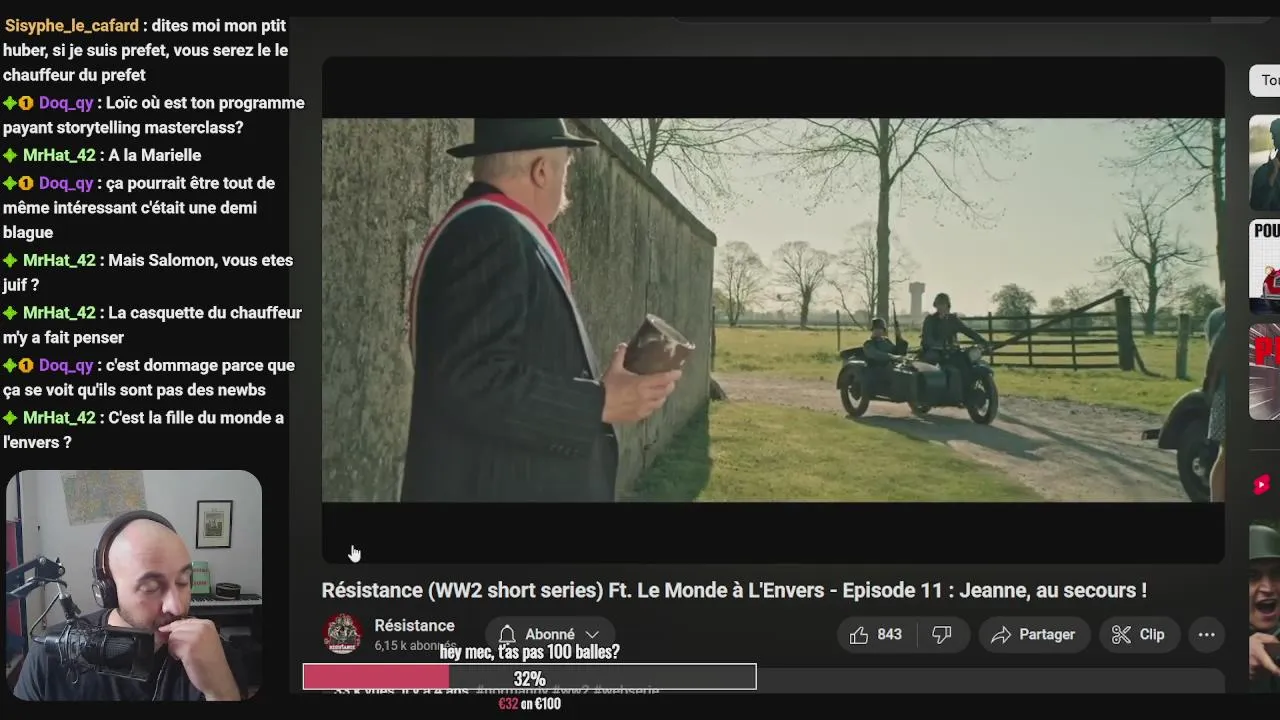Share the video with Partager button
The height and width of the screenshot is (720, 1280).
(x=1033, y=635)
